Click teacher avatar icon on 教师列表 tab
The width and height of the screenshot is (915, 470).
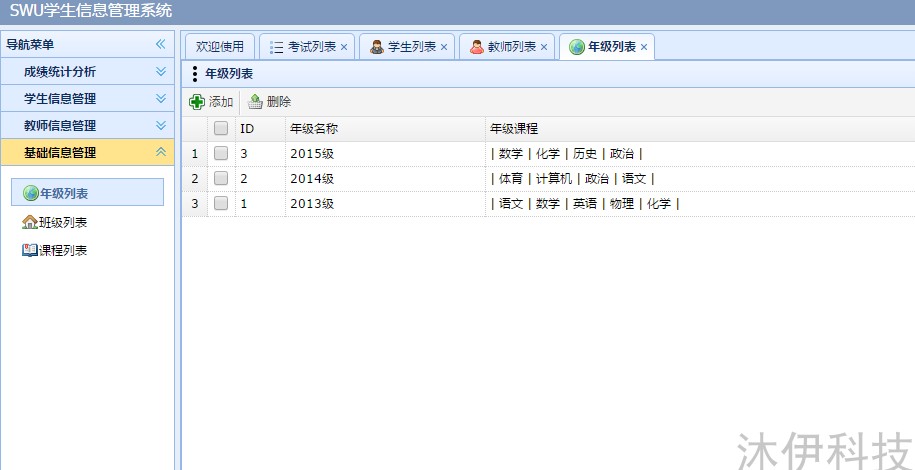(477, 47)
